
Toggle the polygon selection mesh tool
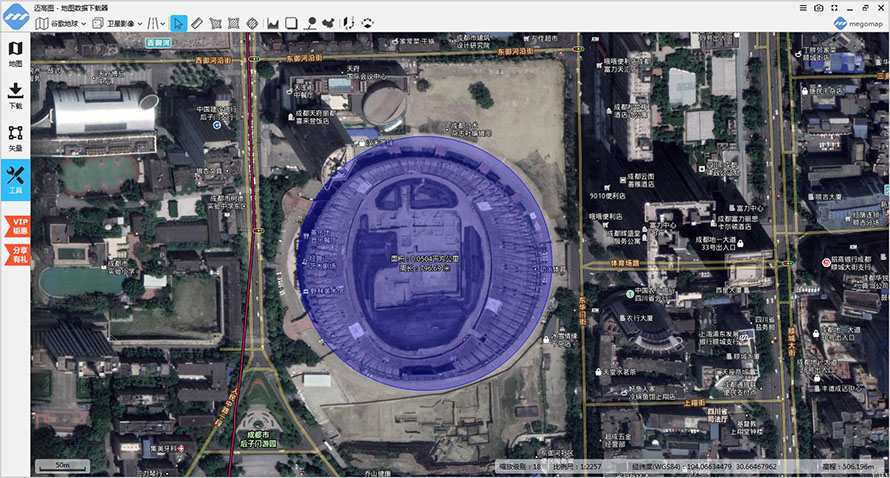(x=215, y=23)
